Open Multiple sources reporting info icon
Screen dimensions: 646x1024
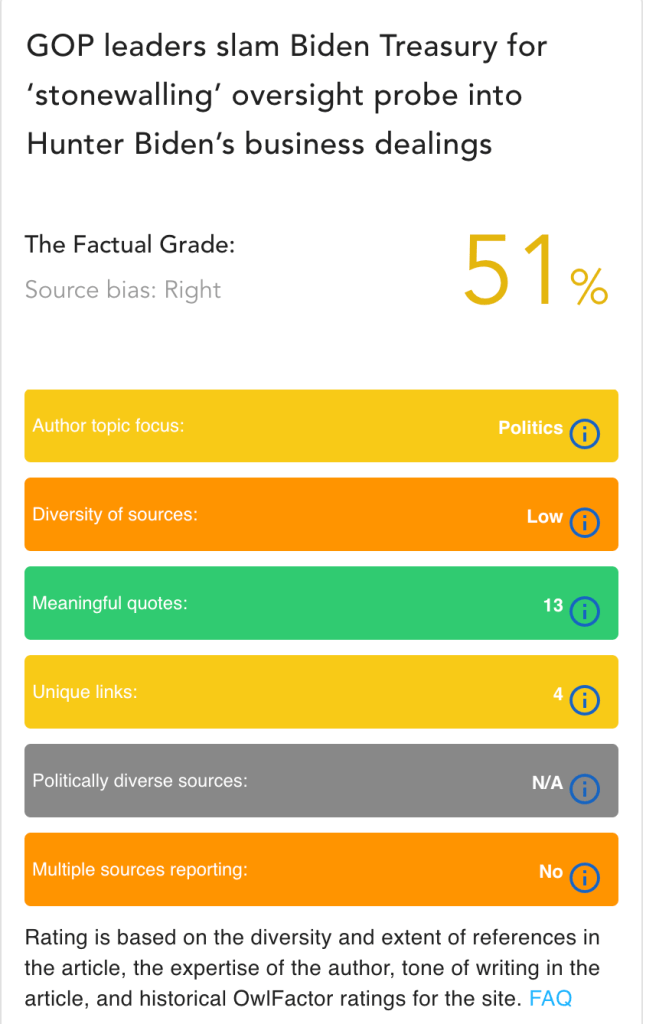point(584,876)
